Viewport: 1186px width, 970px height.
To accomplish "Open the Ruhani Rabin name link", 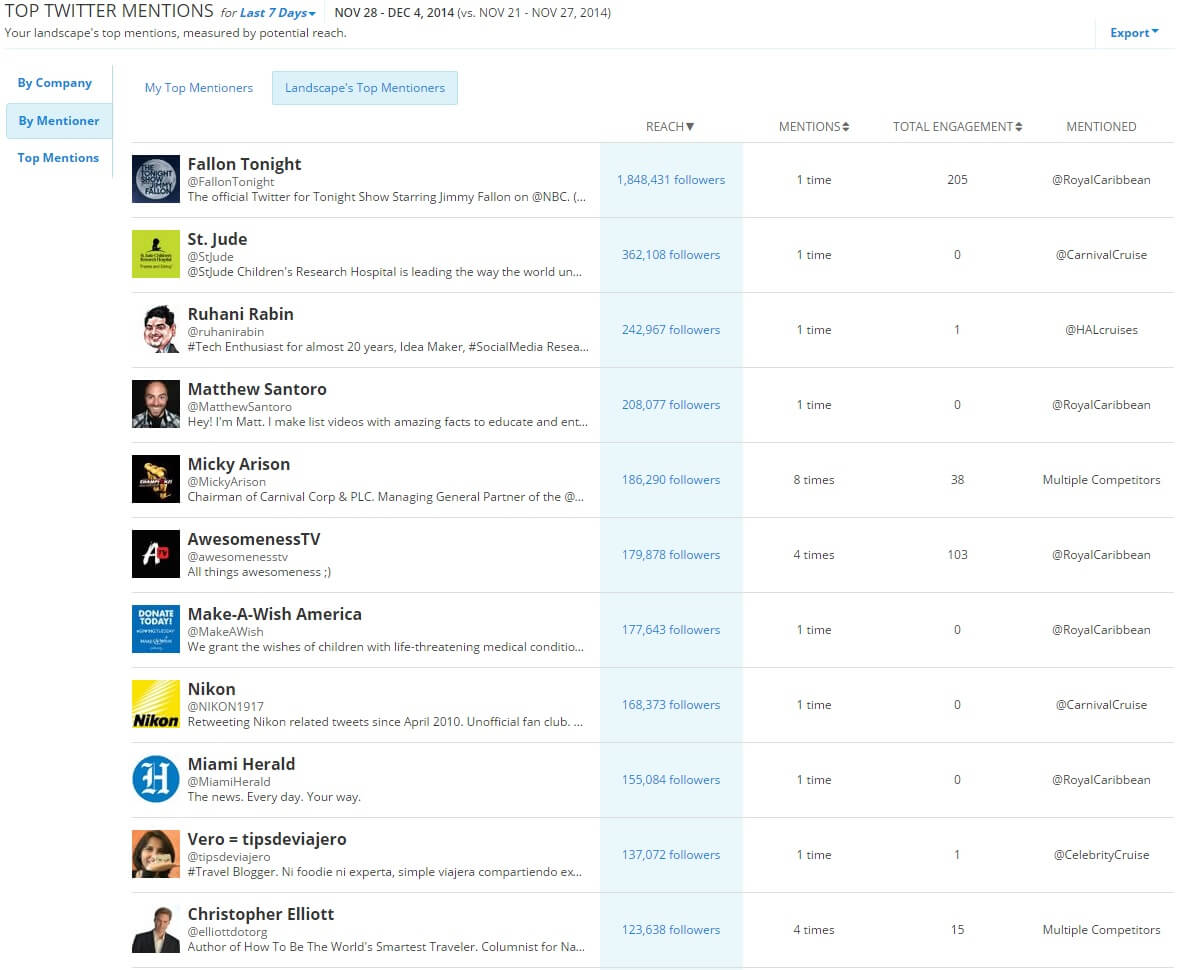I will [x=241, y=314].
